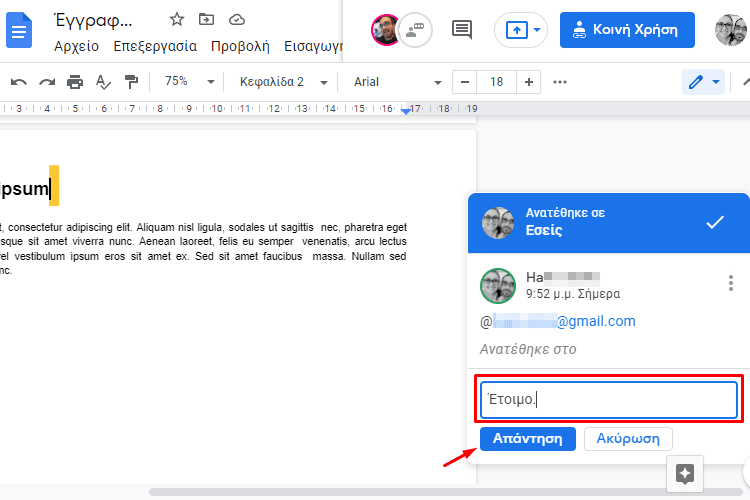Redo the last action

point(47,82)
